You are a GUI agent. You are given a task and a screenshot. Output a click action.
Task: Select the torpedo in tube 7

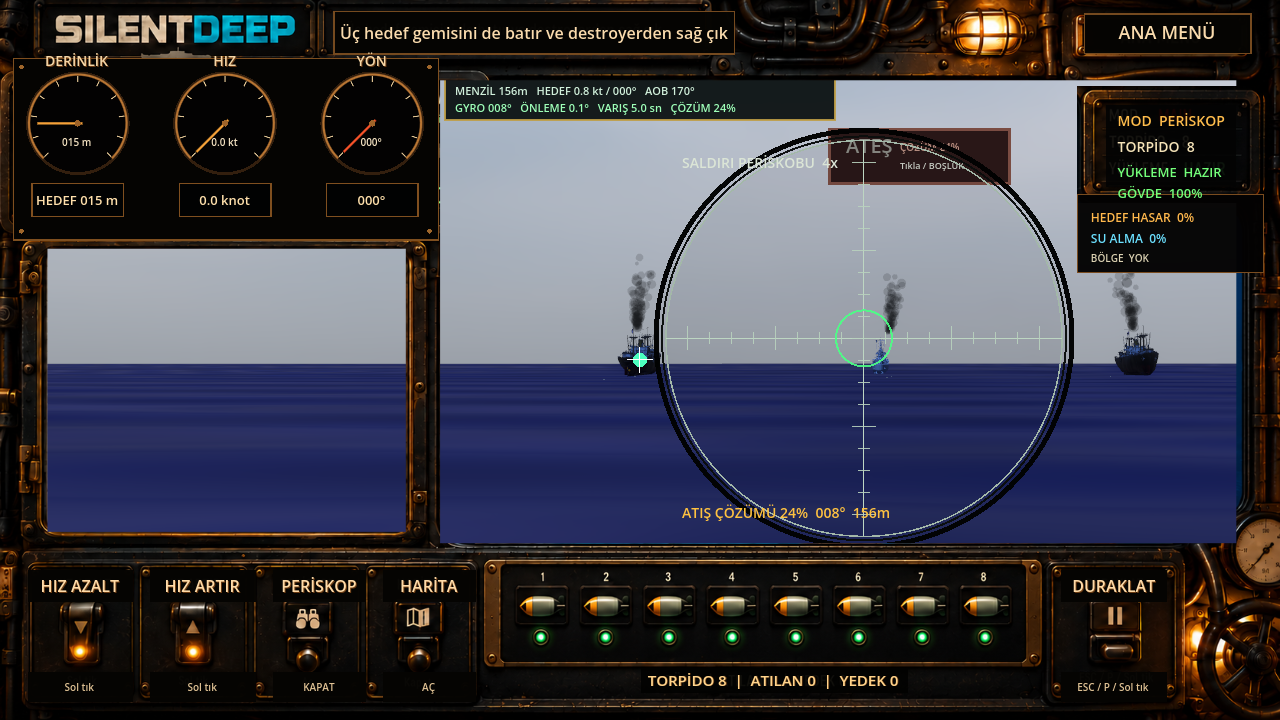pos(921,606)
